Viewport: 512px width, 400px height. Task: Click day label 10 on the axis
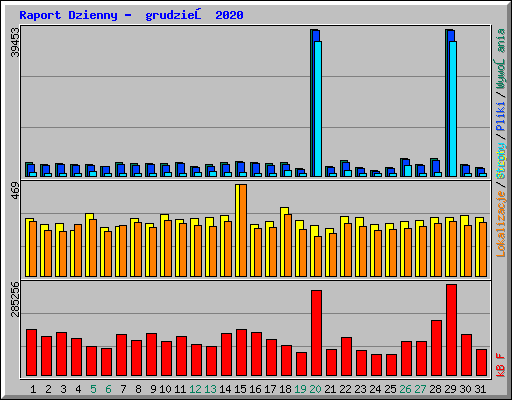(x=165, y=389)
